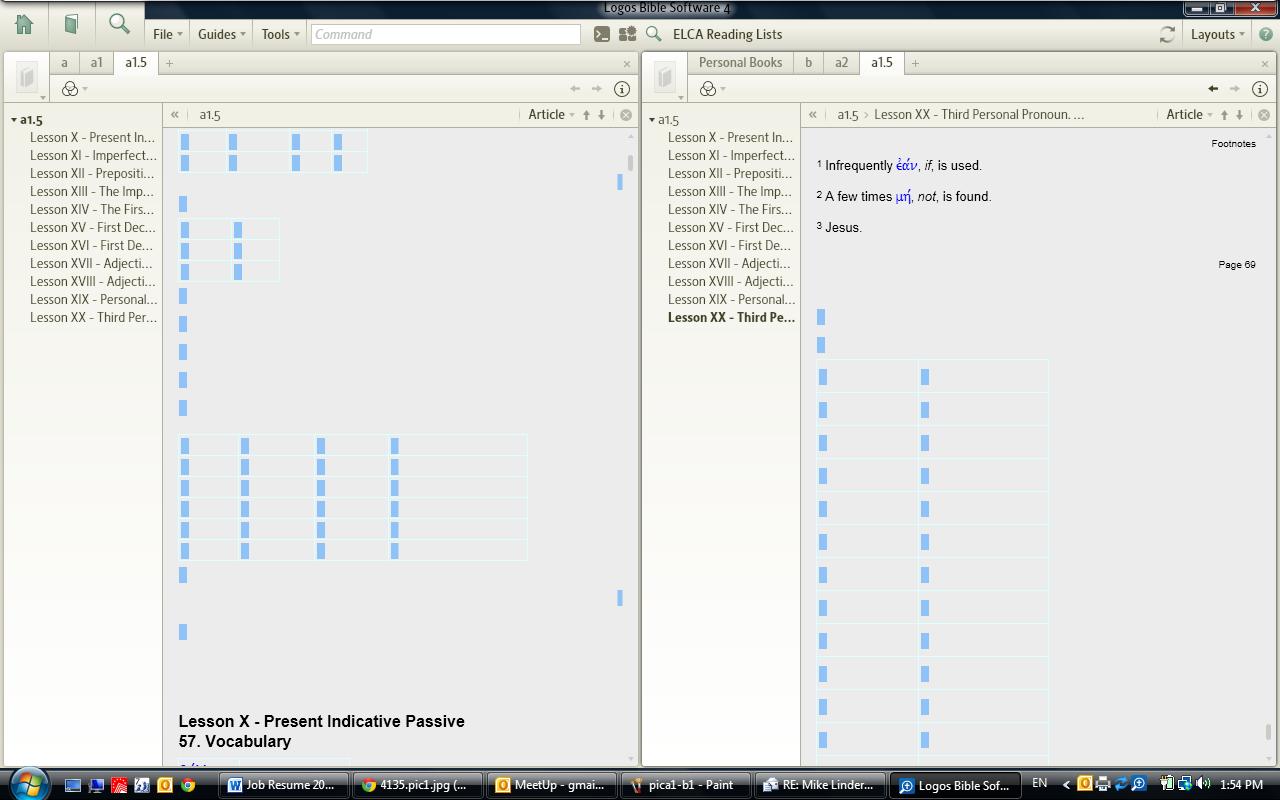Image resolution: width=1280 pixels, height=800 pixels.
Task: Open the Help question mark icon
Action: (1265, 34)
